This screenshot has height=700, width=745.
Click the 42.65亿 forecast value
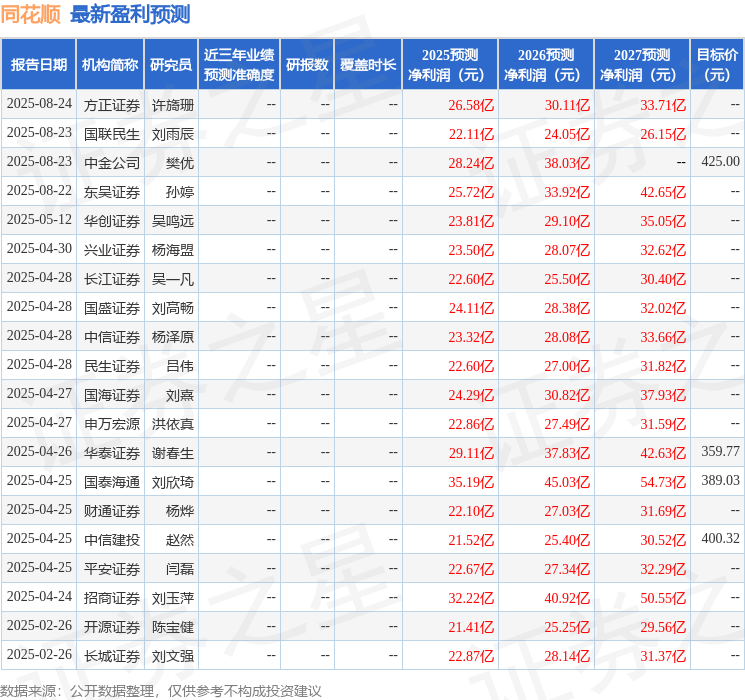(663, 192)
